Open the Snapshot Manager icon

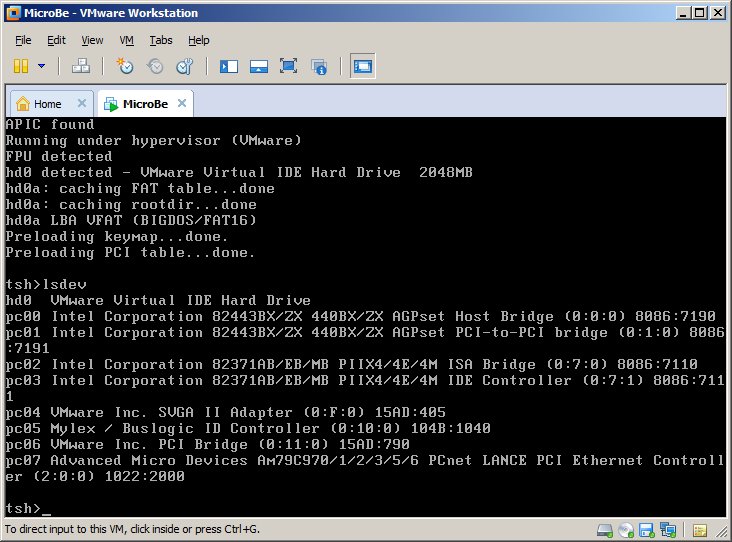[x=185, y=66]
